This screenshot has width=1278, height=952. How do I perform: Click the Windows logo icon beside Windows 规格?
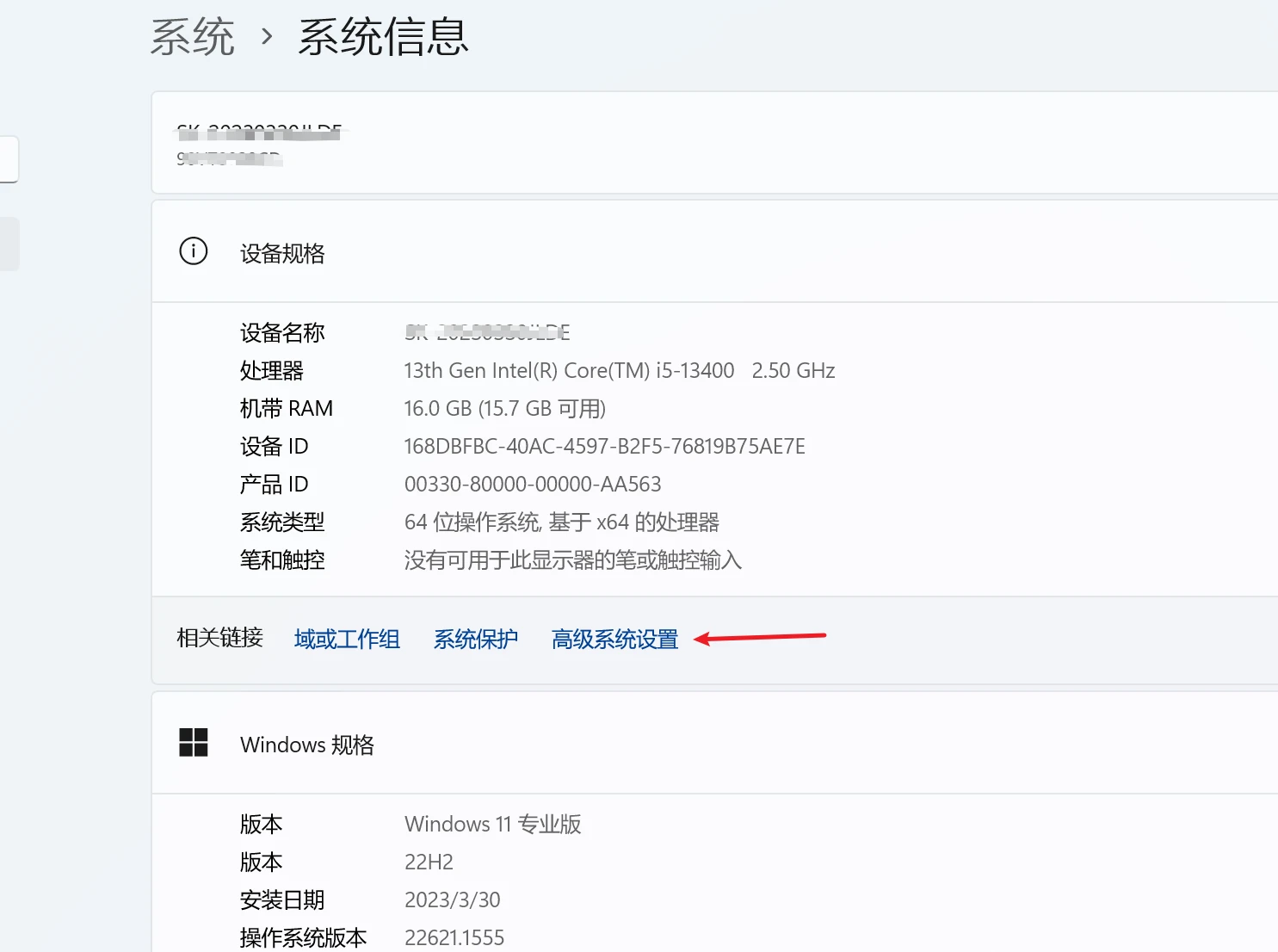coord(193,742)
